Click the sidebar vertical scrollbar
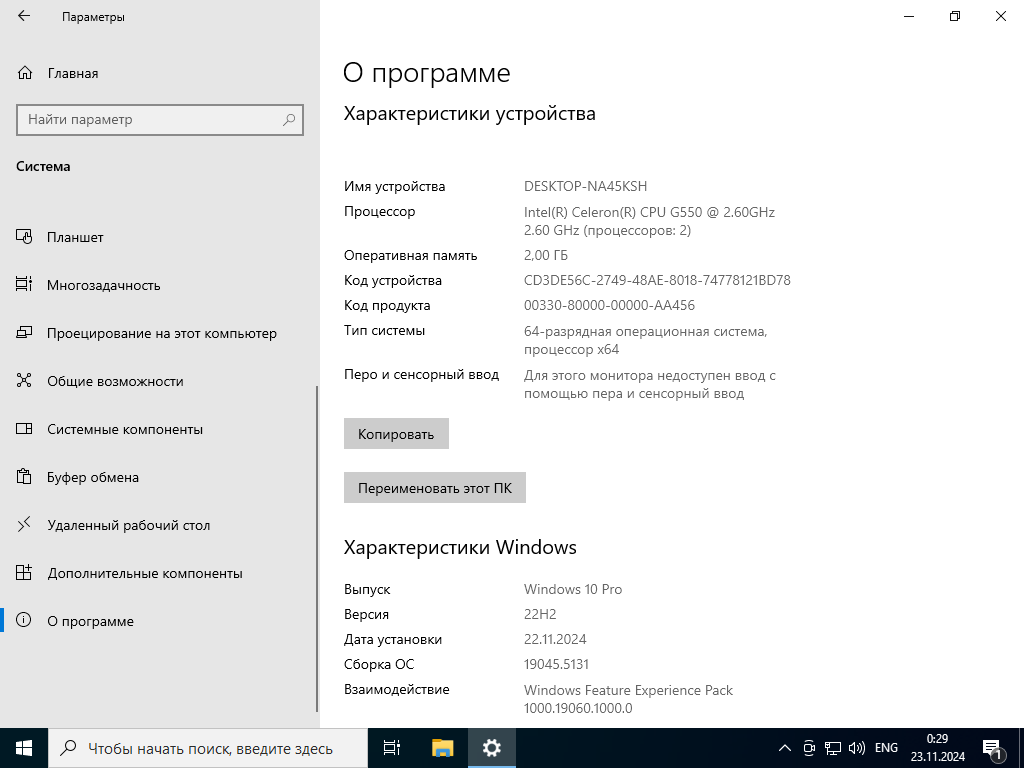Screen dimensions: 1024x768 tap(317, 549)
